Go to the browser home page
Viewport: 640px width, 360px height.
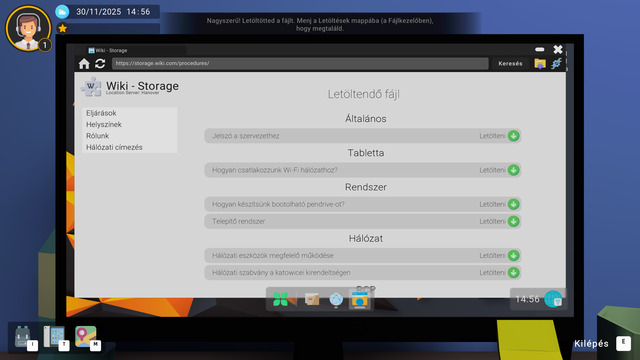[x=84, y=64]
